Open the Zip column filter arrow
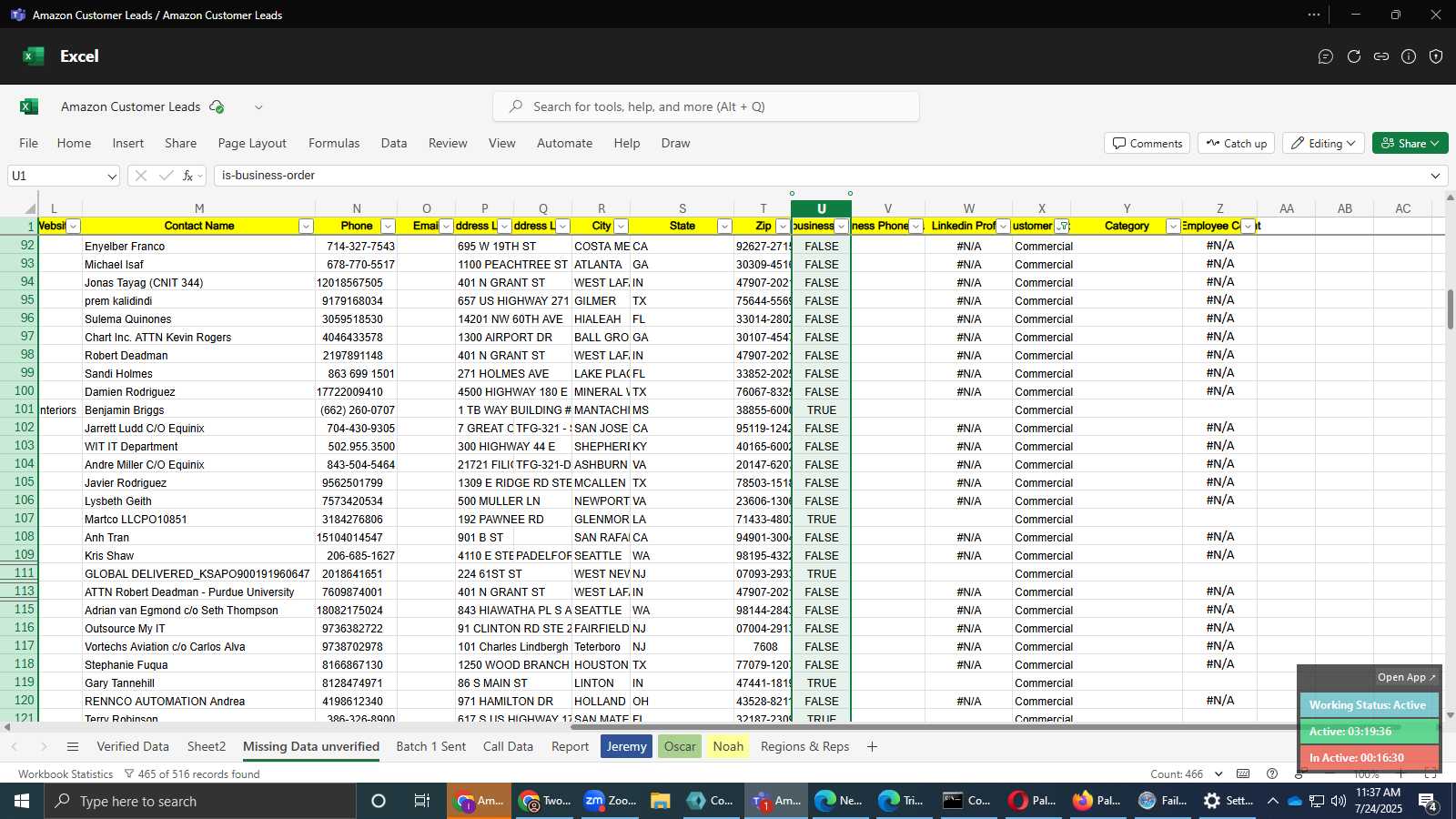Image resolution: width=1456 pixels, height=819 pixels. point(783,227)
